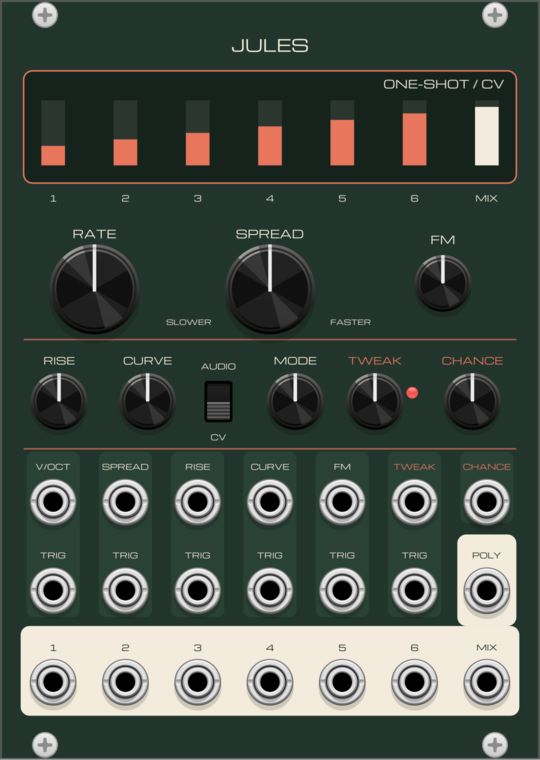Click the CURVE knob

[x=147, y=401]
